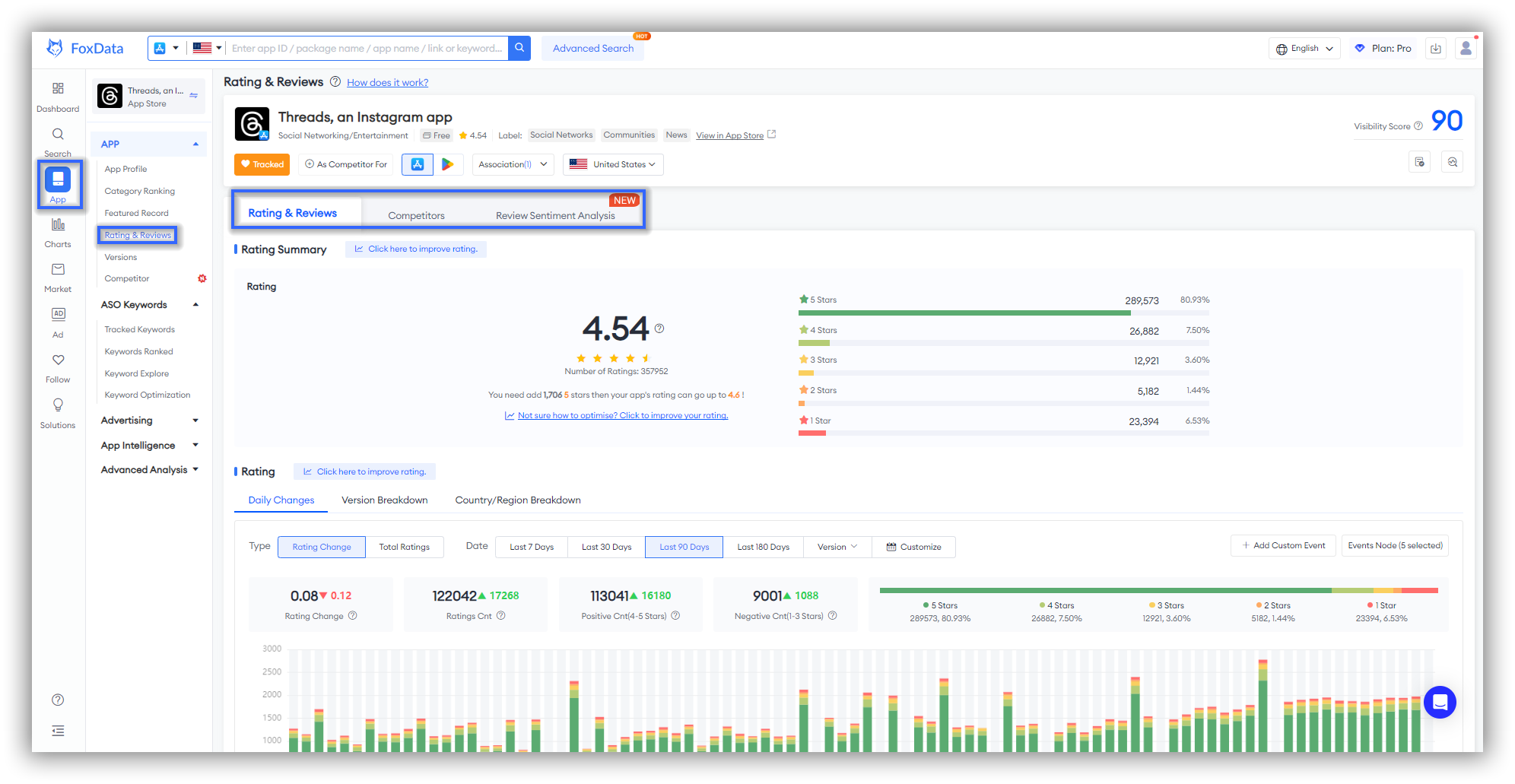This screenshot has height=784, width=1515.
Task: Open the Follow heart icon
Action: pos(58,360)
